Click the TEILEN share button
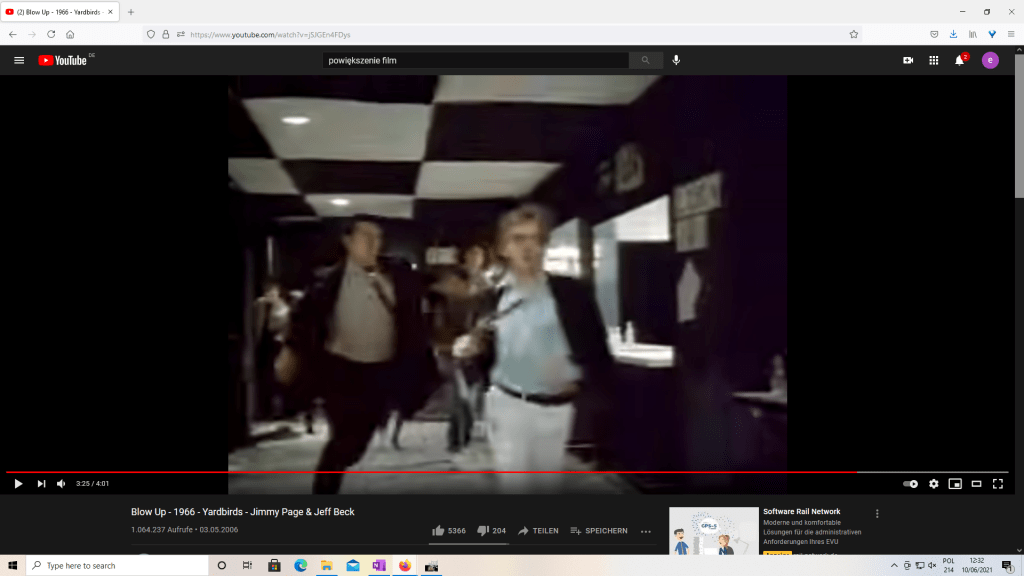 pyautogui.click(x=538, y=531)
